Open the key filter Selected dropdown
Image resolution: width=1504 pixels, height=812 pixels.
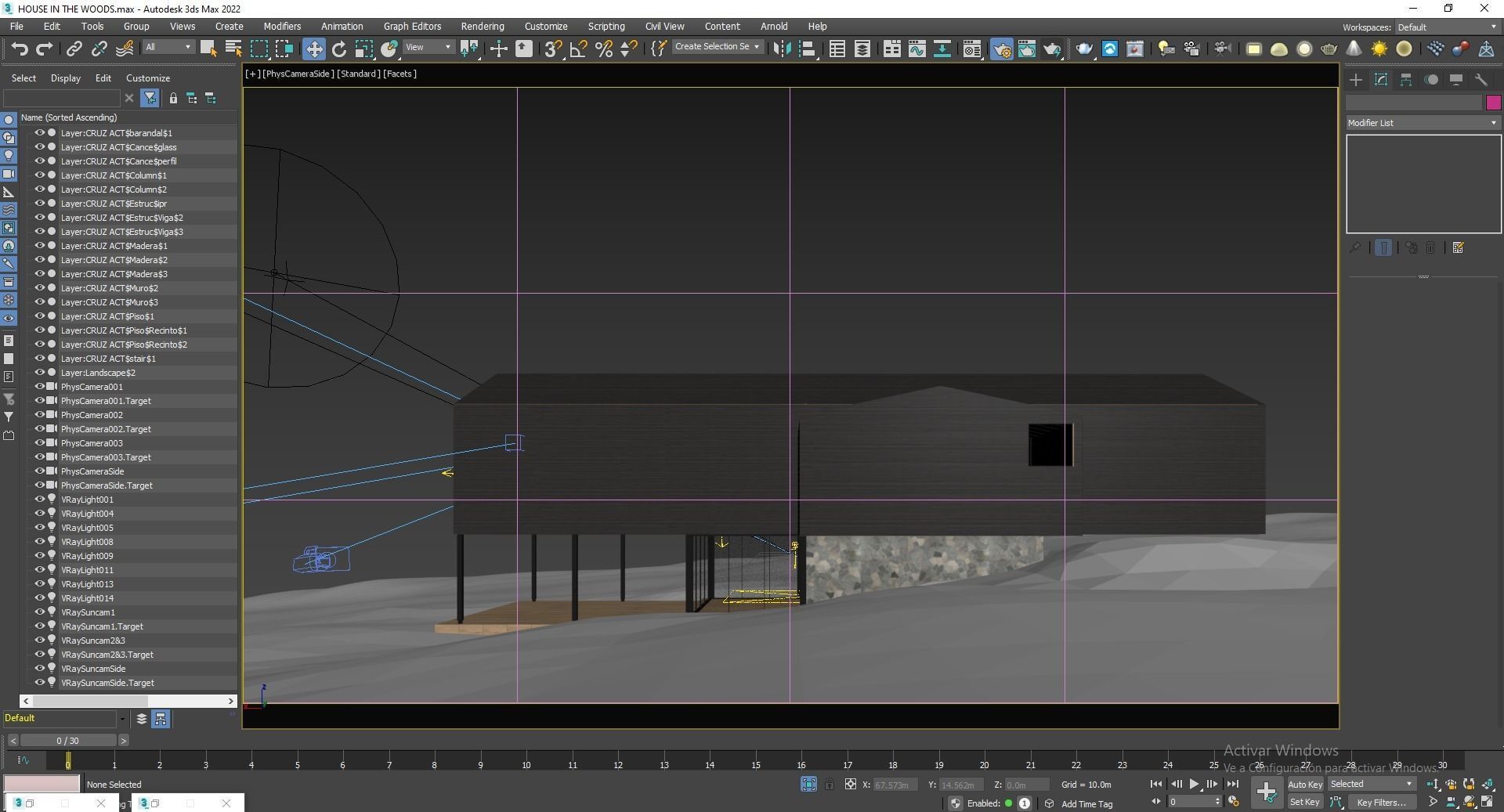(1372, 784)
